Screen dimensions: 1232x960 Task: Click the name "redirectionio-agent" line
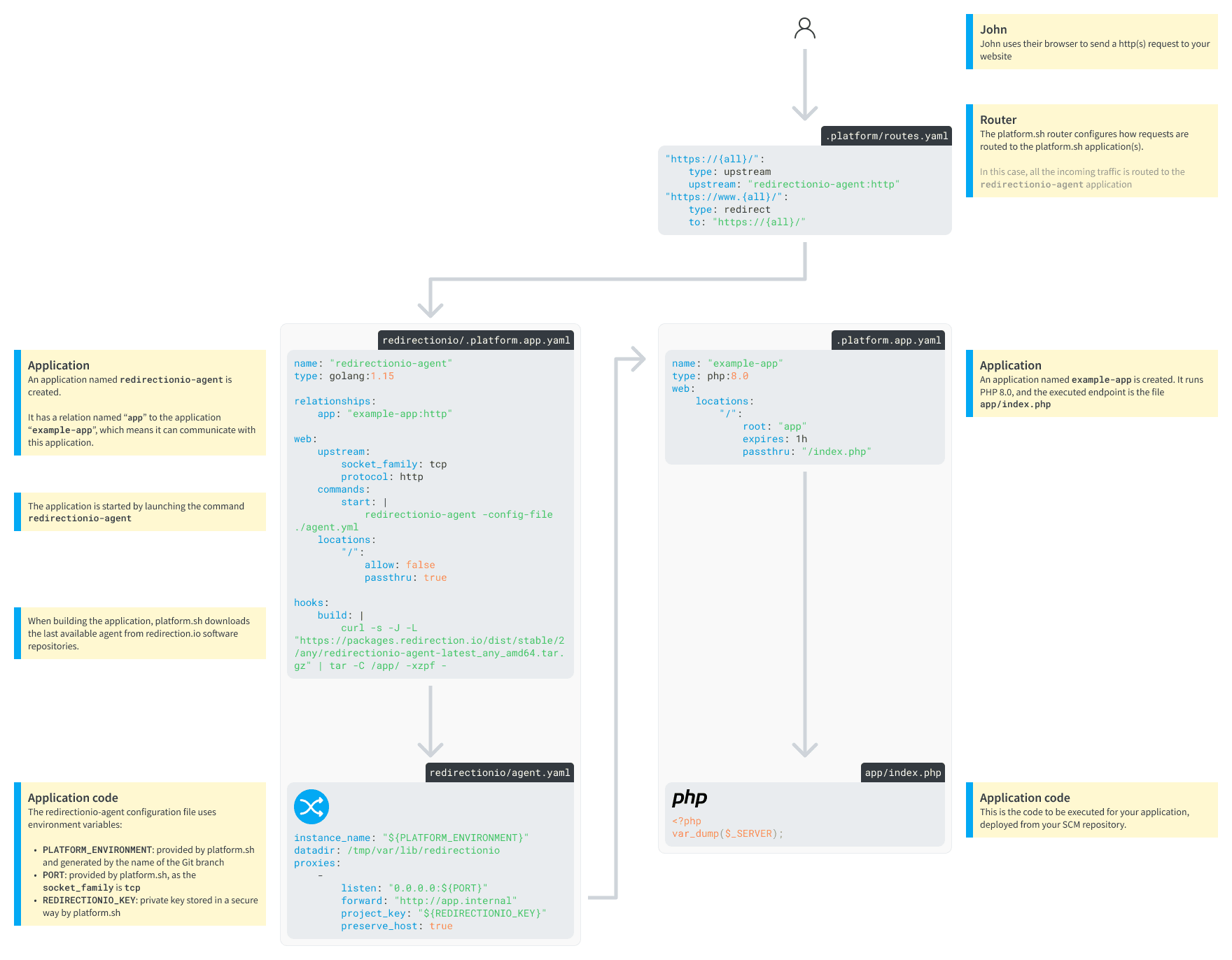pyautogui.click(x=373, y=363)
